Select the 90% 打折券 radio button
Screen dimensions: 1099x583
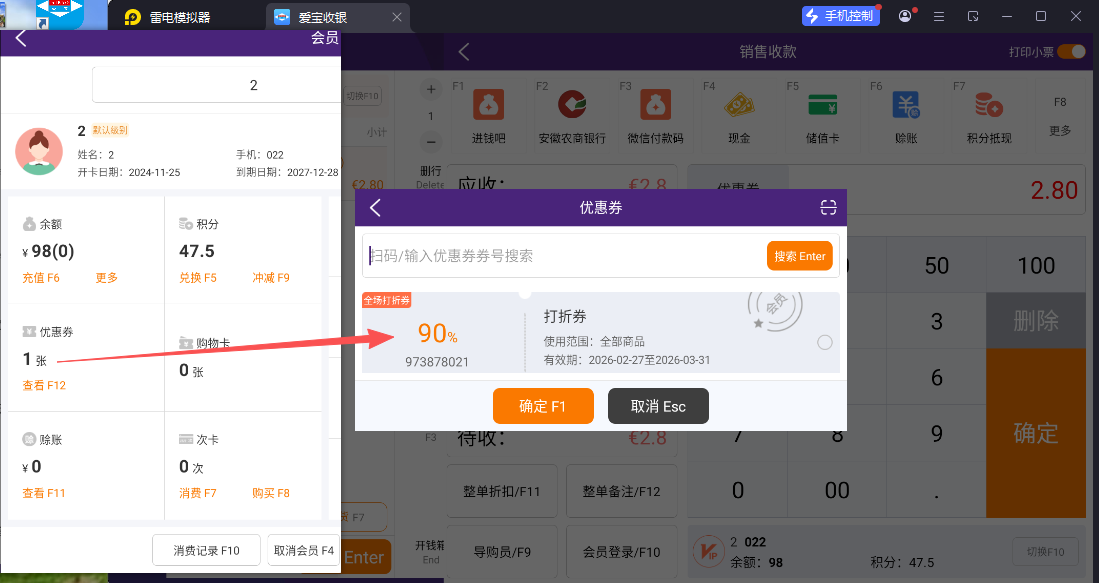coord(824,343)
